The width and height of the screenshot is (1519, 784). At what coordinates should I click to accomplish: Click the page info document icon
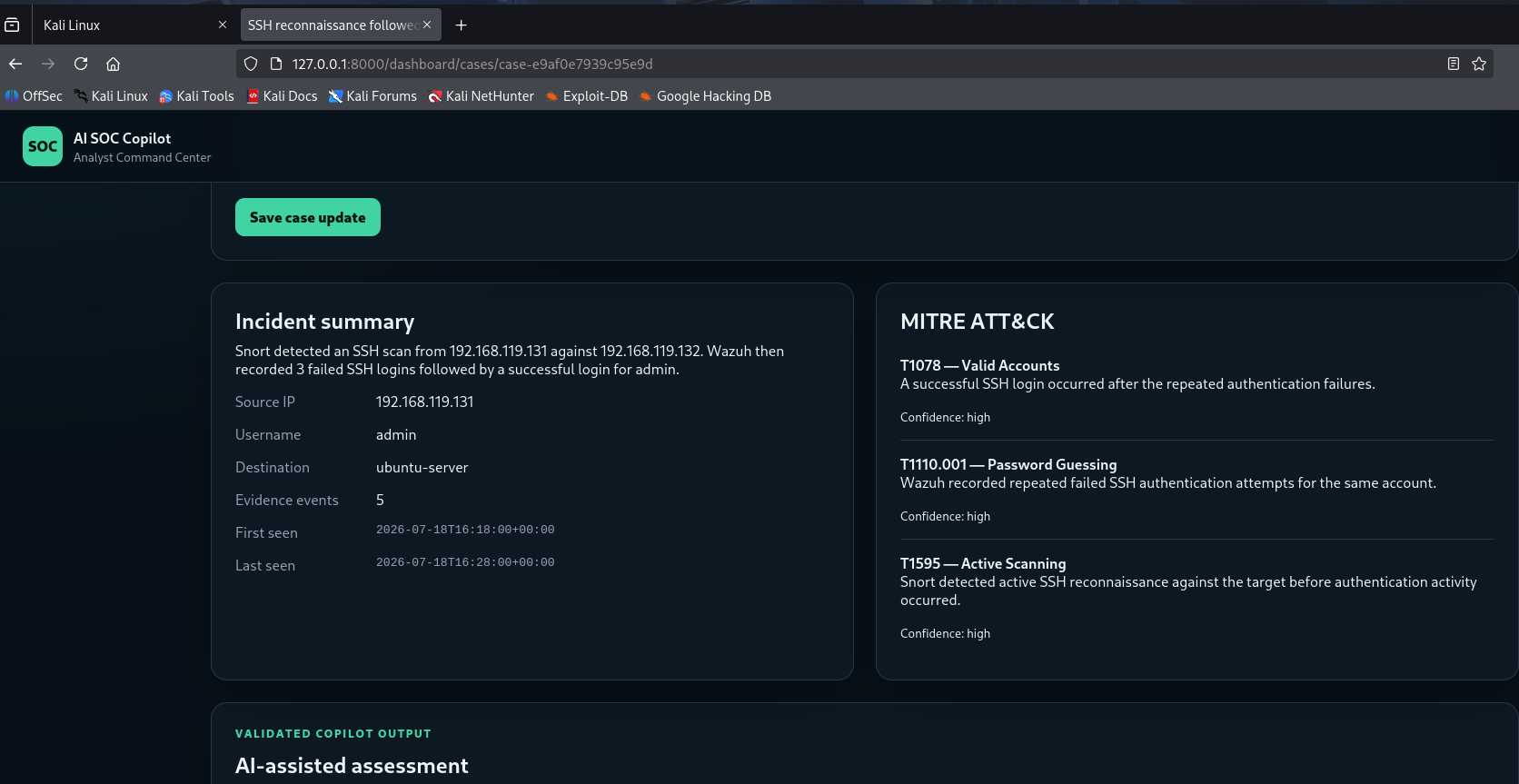(276, 64)
